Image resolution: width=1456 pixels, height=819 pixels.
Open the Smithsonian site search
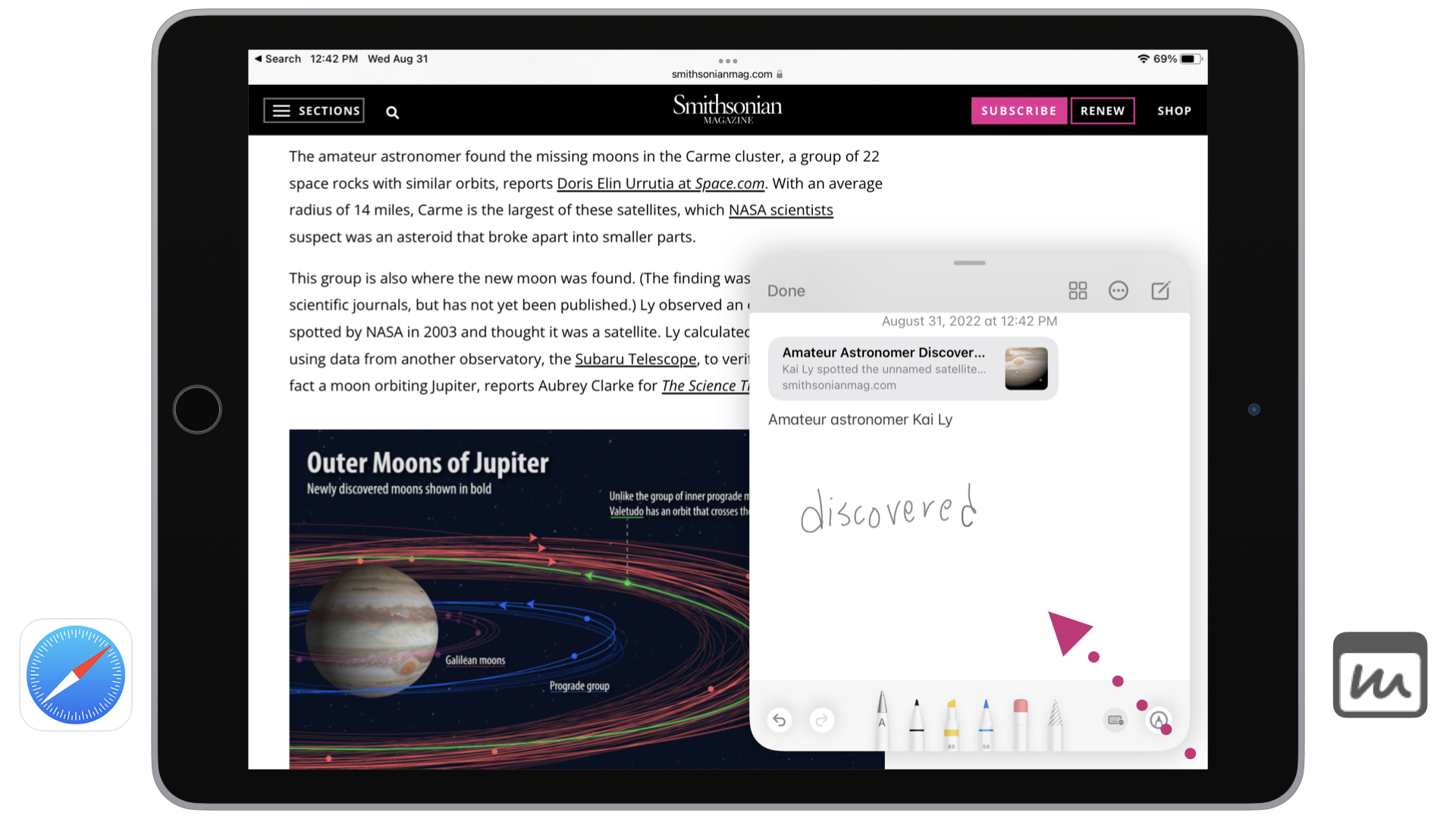(x=392, y=112)
